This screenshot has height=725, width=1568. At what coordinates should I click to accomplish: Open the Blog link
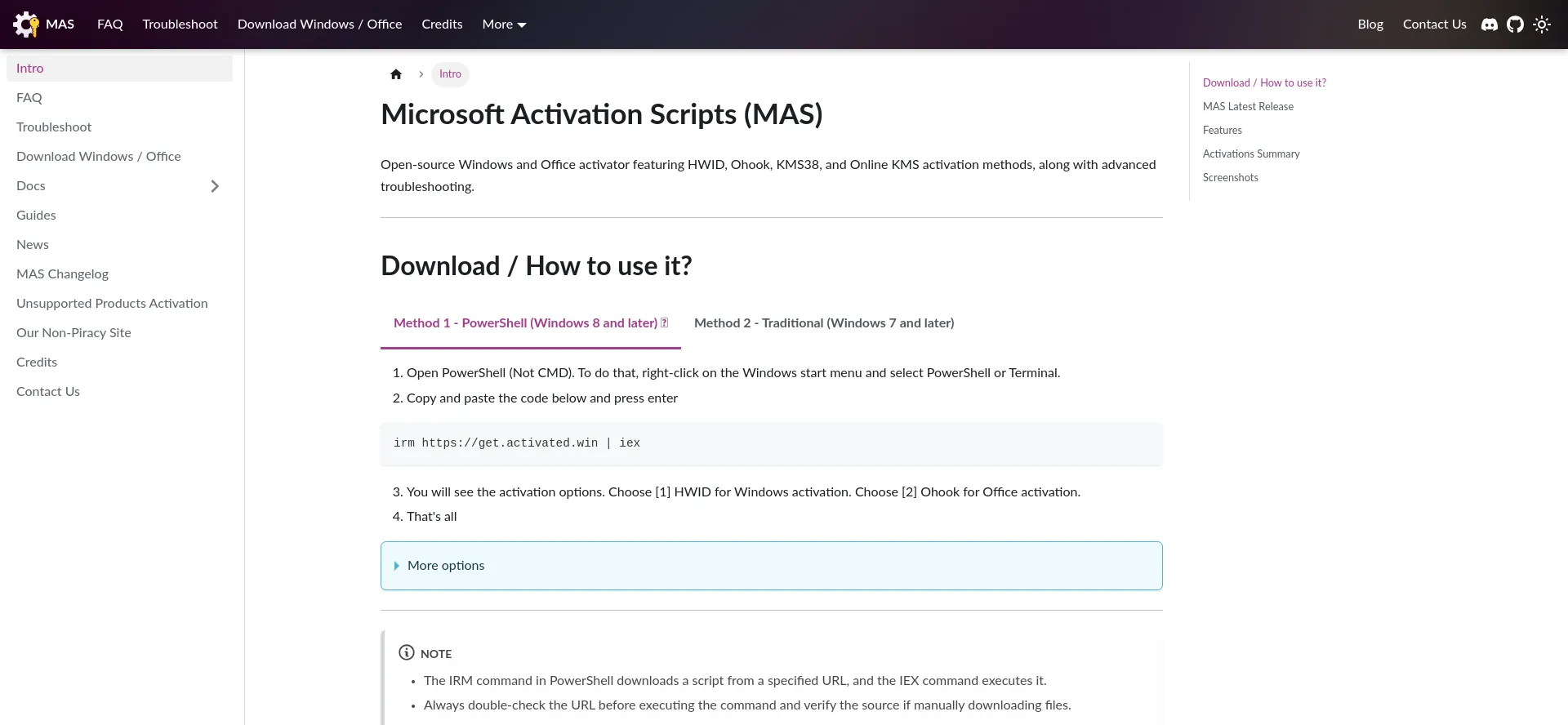tap(1370, 24)
